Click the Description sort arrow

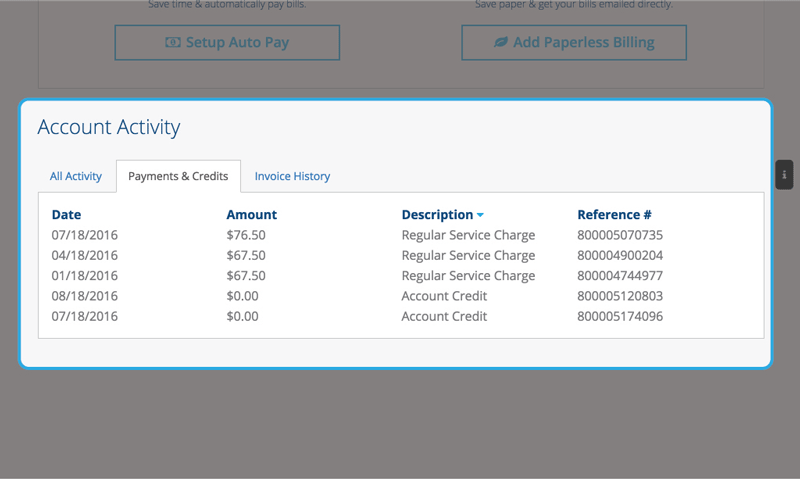(x=480, y=215)
